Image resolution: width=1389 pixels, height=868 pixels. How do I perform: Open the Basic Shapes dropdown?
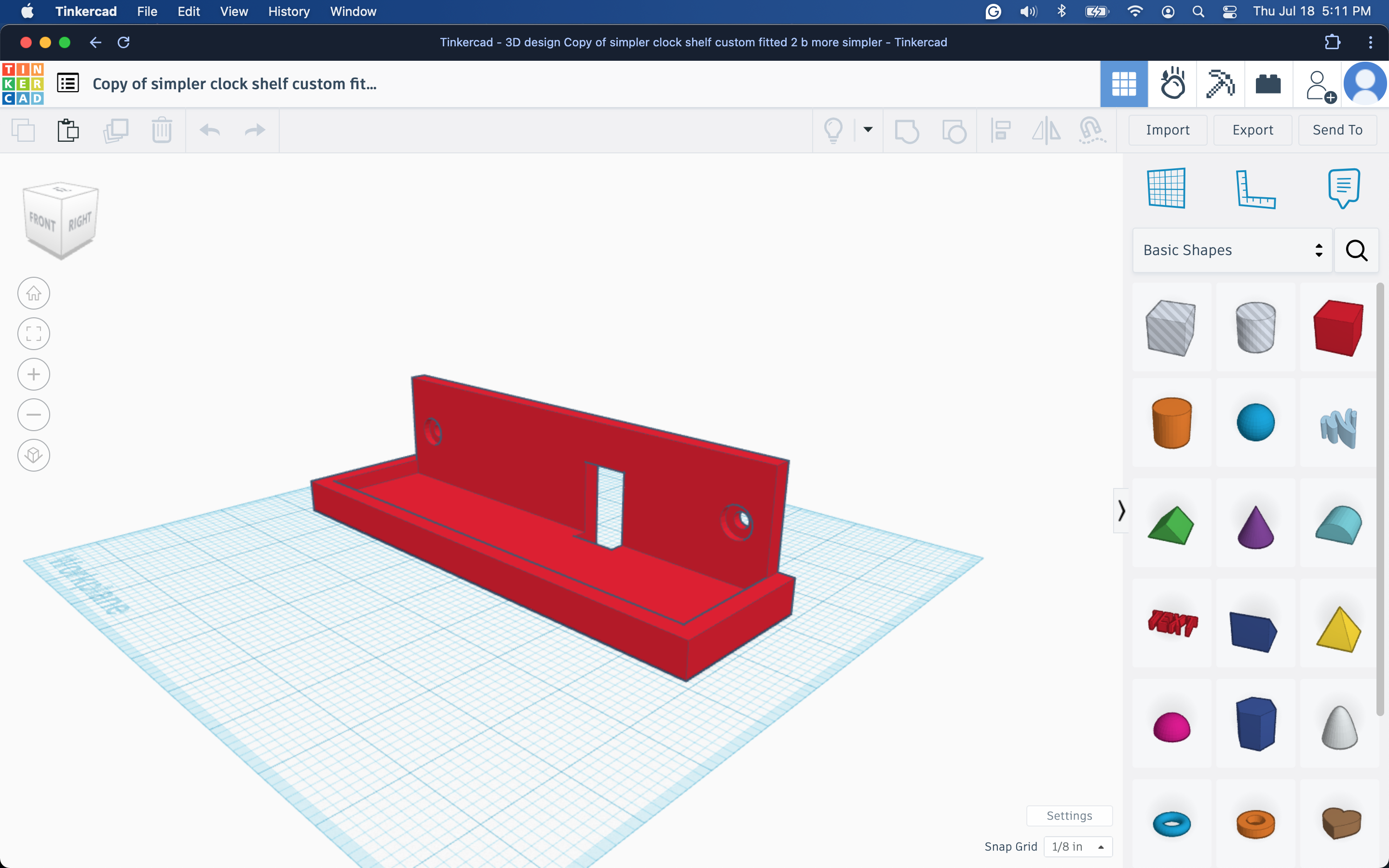(x=1232, y=250)
